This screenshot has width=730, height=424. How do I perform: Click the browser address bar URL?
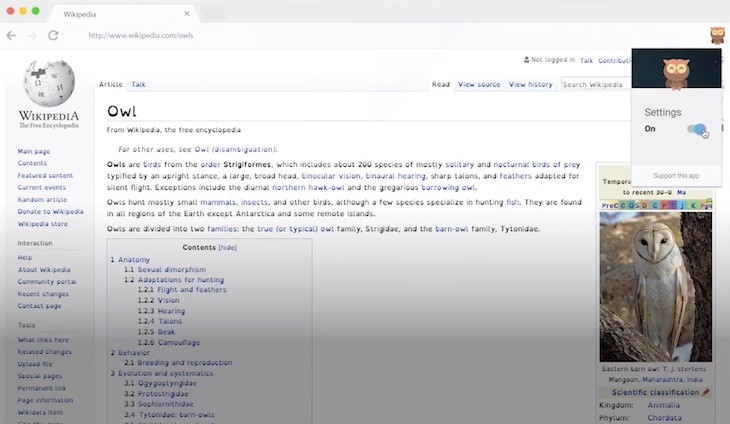pos(141,35)
